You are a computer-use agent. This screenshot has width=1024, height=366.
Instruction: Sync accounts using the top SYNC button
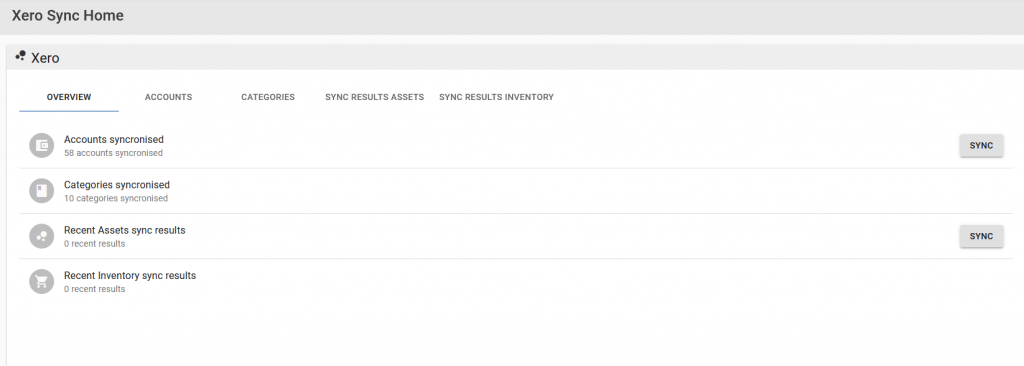click(x=981, y=146)
